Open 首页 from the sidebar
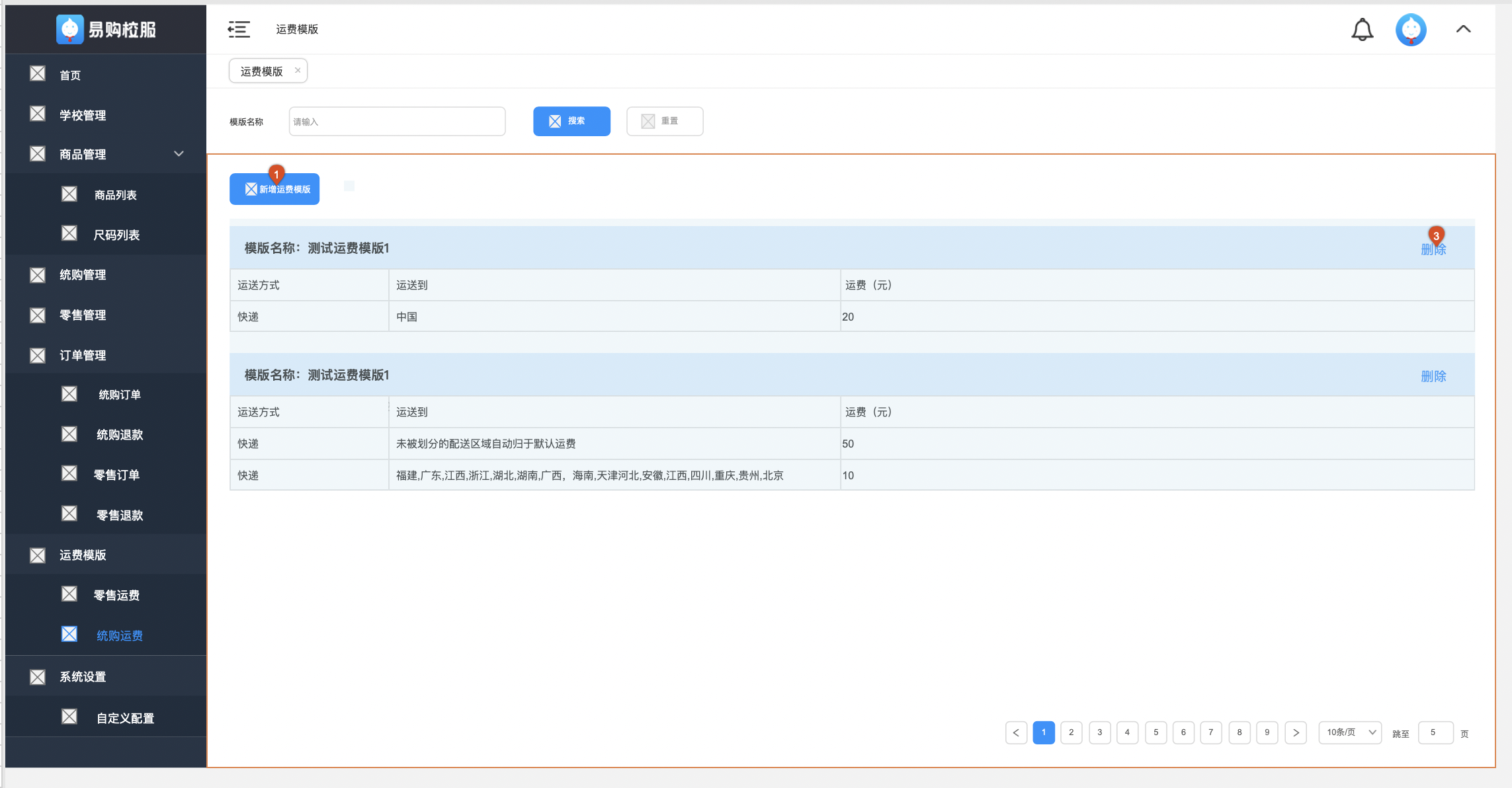1512x788 pixels. pos(70,75)
